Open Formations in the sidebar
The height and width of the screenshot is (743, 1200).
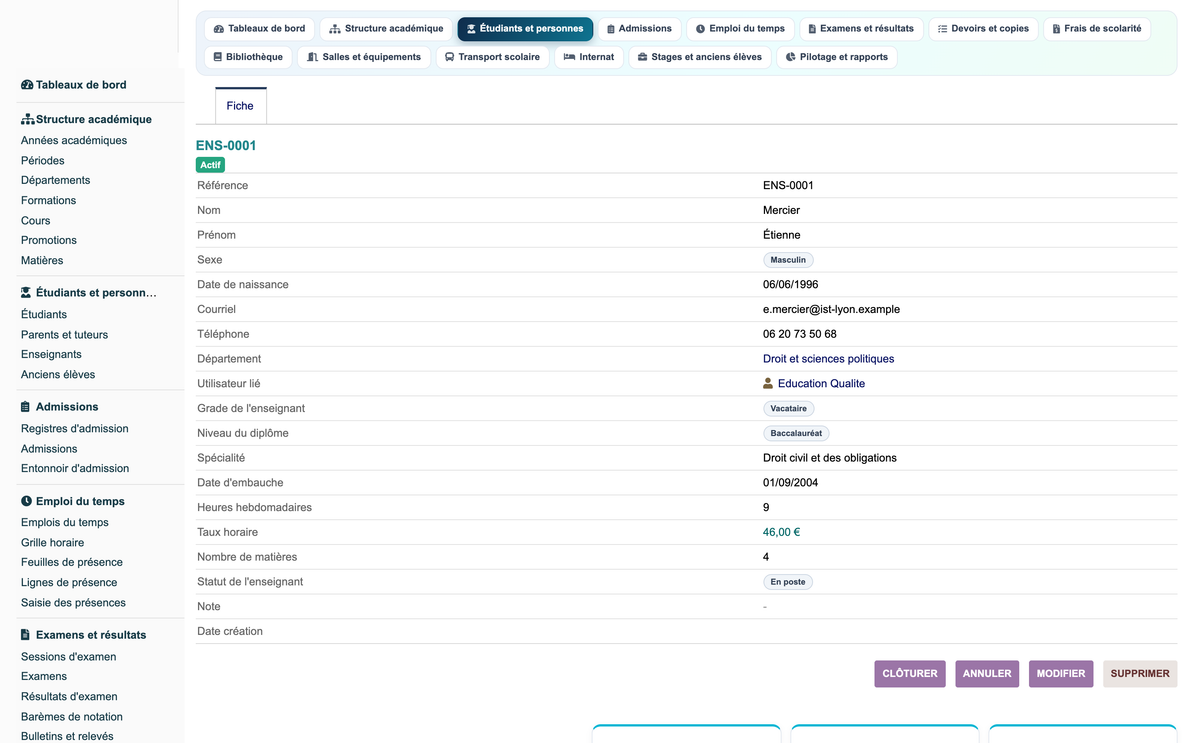(x=49, y=201)
